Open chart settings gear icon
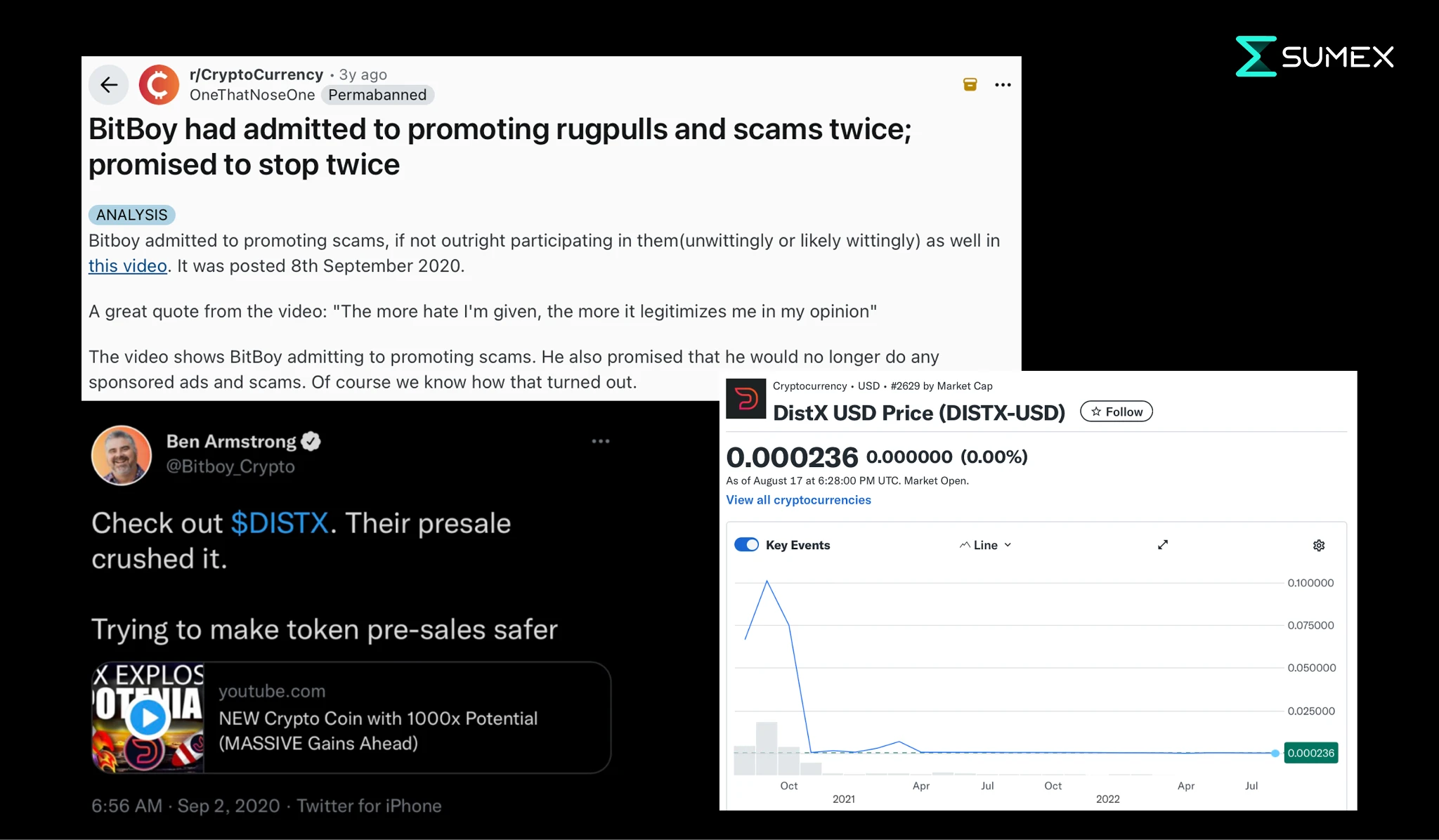Viewport: 1439px width, 840px height. coord(1319,546)
